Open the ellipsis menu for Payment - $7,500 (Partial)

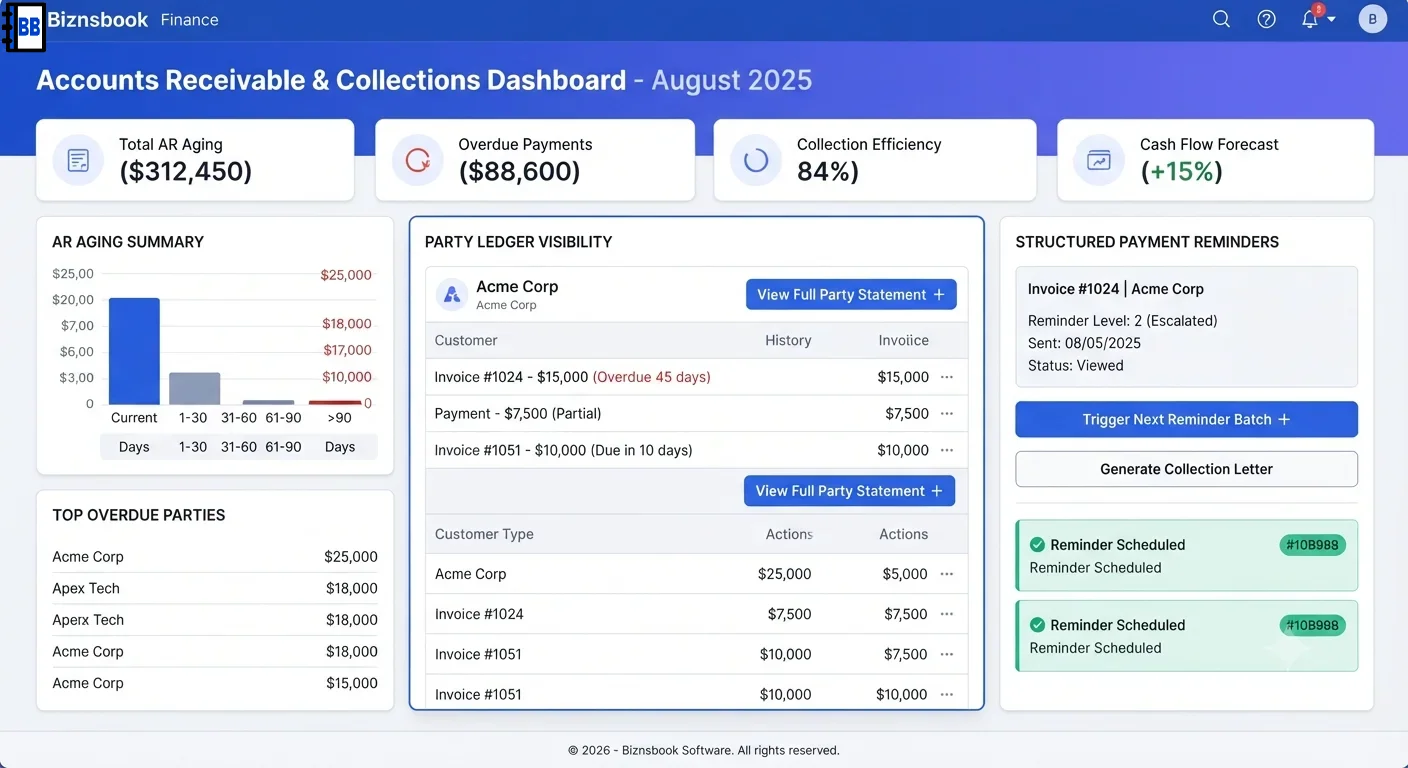pyautogui.click(x=947, y=413)
